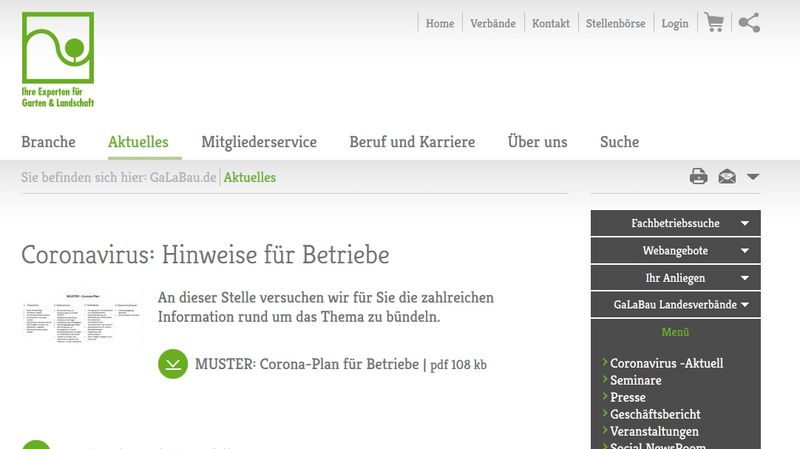Open the Mitgliederservice menu
Screen dimensions: 800x449
[x=258, y=142]
